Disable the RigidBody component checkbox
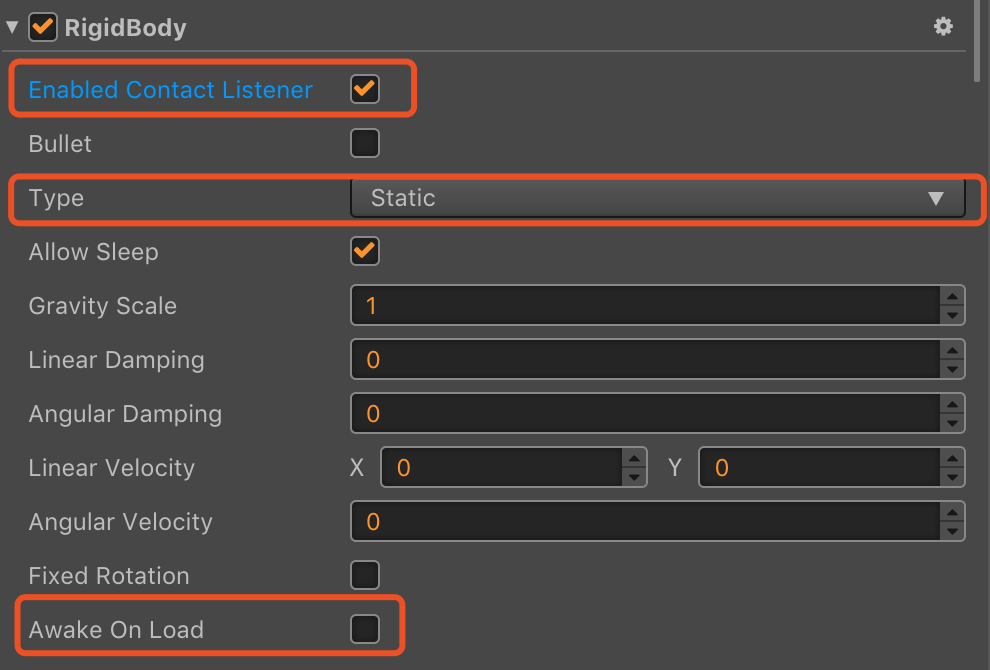Image resolution: width=990 pixels, height=670 pixels. (43, 27)
